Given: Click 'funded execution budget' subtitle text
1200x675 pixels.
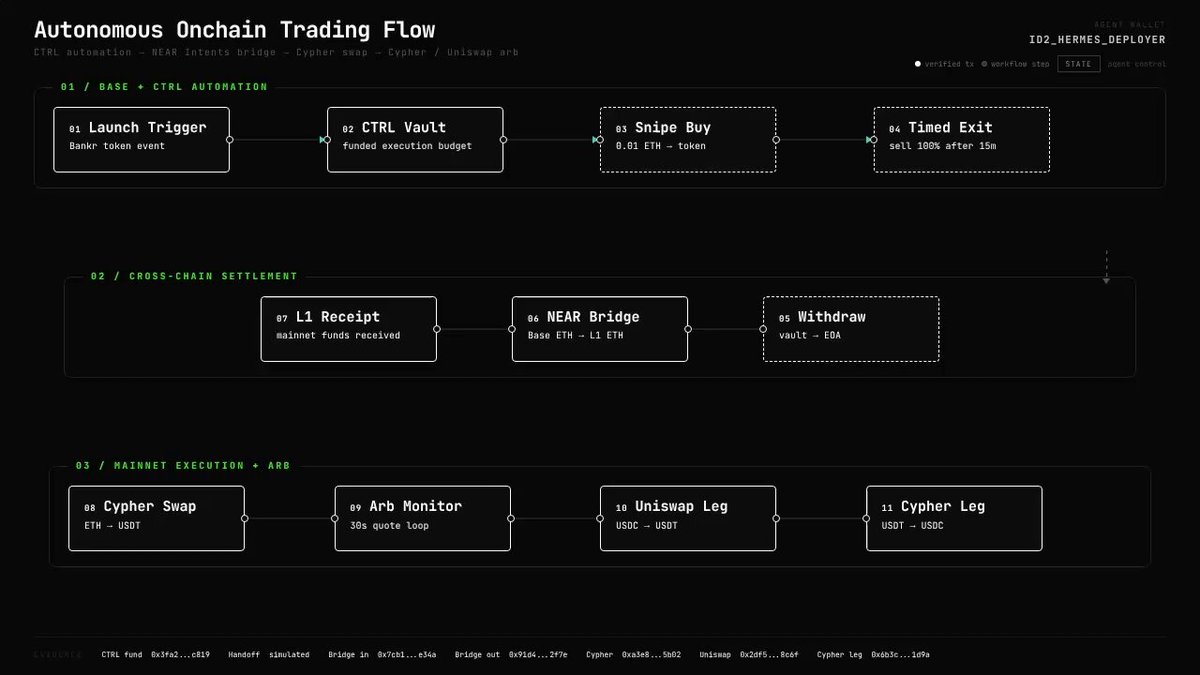Looking at the screenshot, I should point(407,146).
